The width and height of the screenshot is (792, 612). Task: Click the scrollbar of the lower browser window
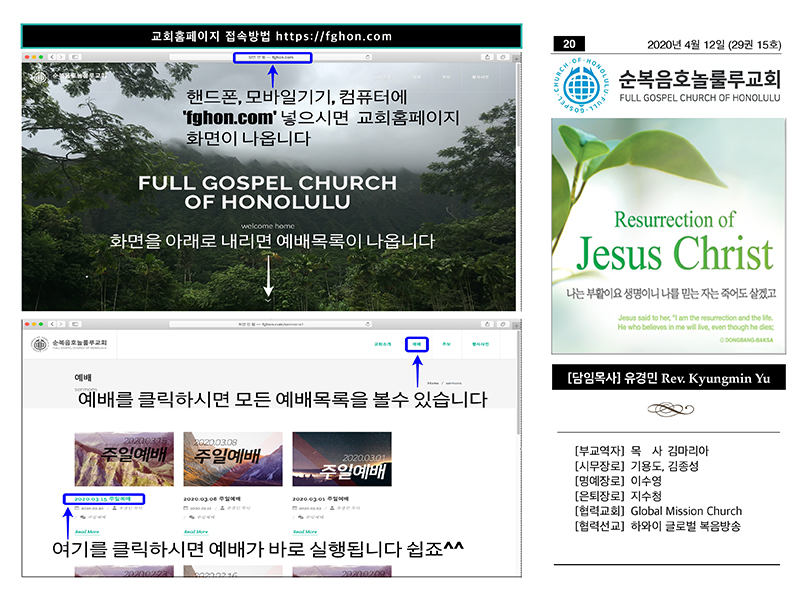[518, 384]
